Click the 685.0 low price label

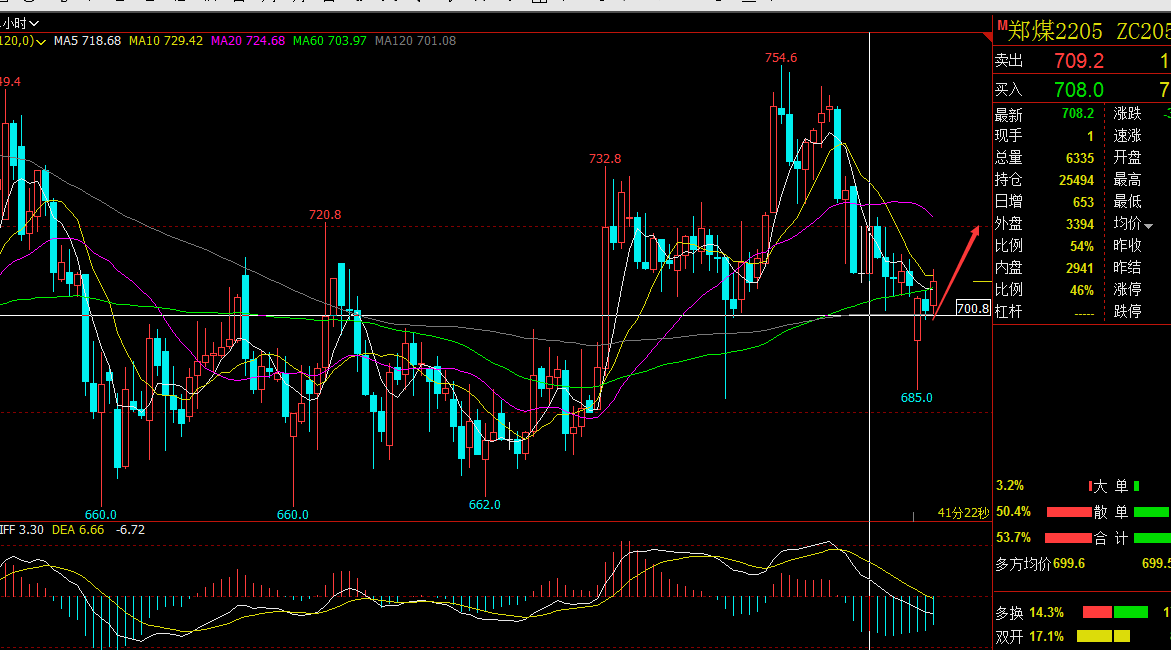tap(916, 397)
